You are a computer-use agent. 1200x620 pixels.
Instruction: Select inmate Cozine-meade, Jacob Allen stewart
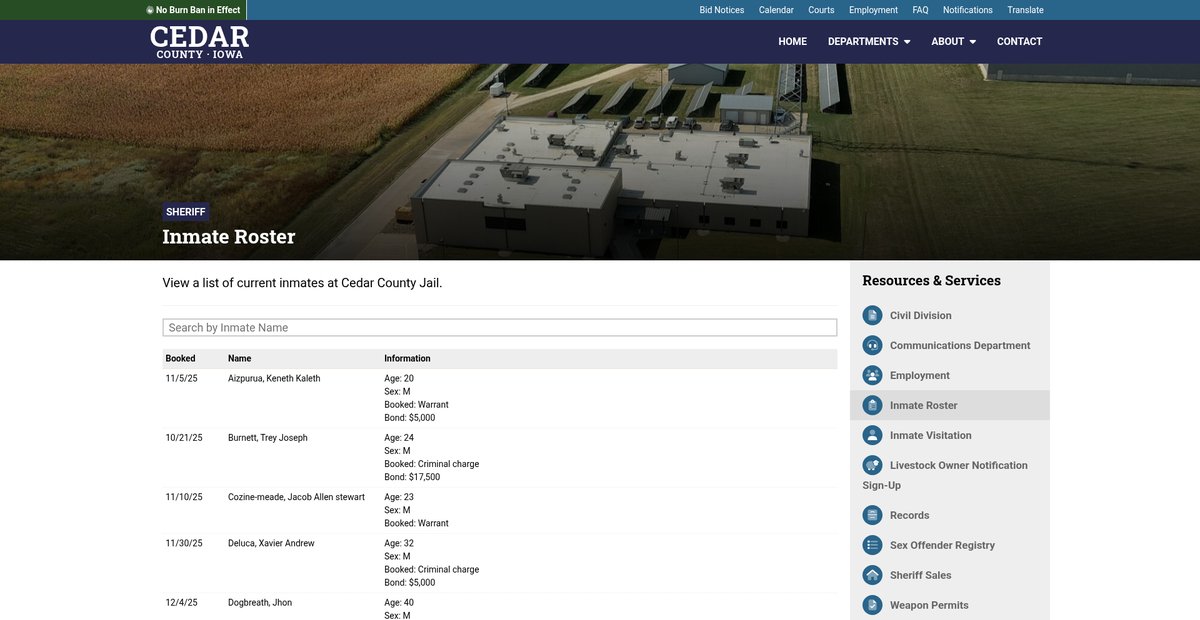pos(296,497)
